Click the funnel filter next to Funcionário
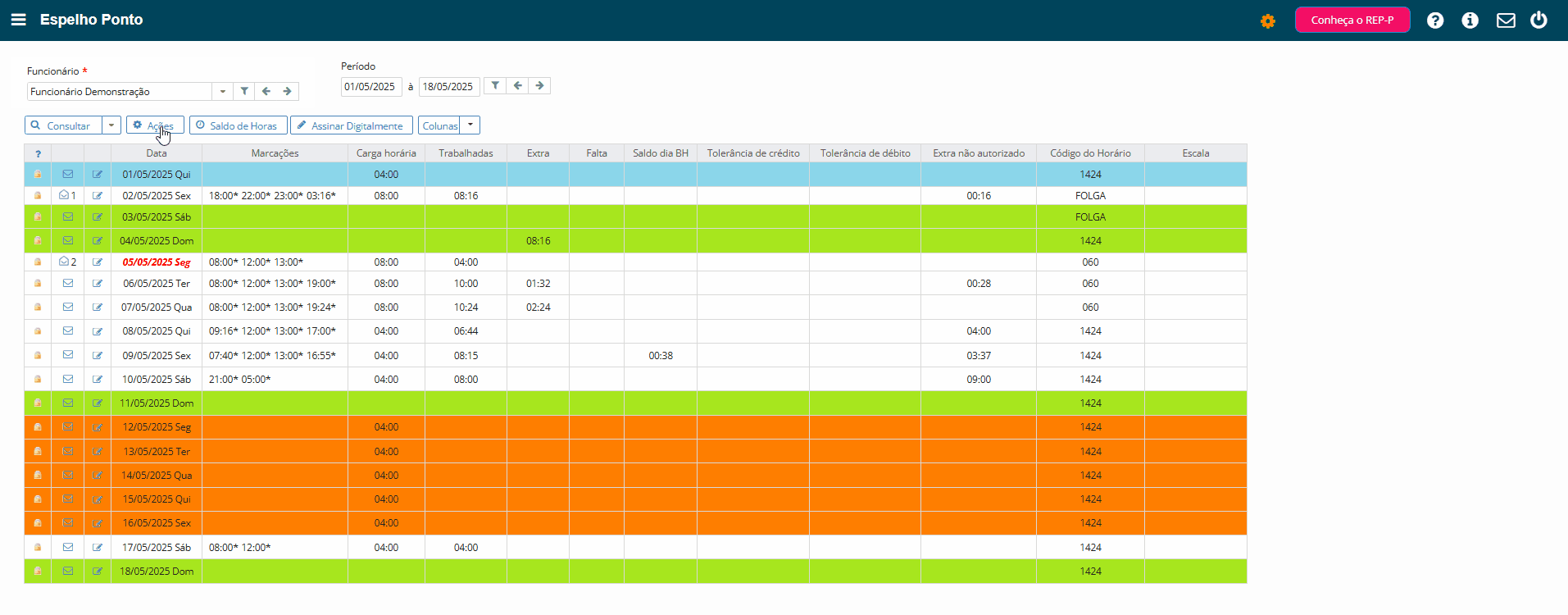Screen dimensions: 1568x615 click(x=244, y=91)
